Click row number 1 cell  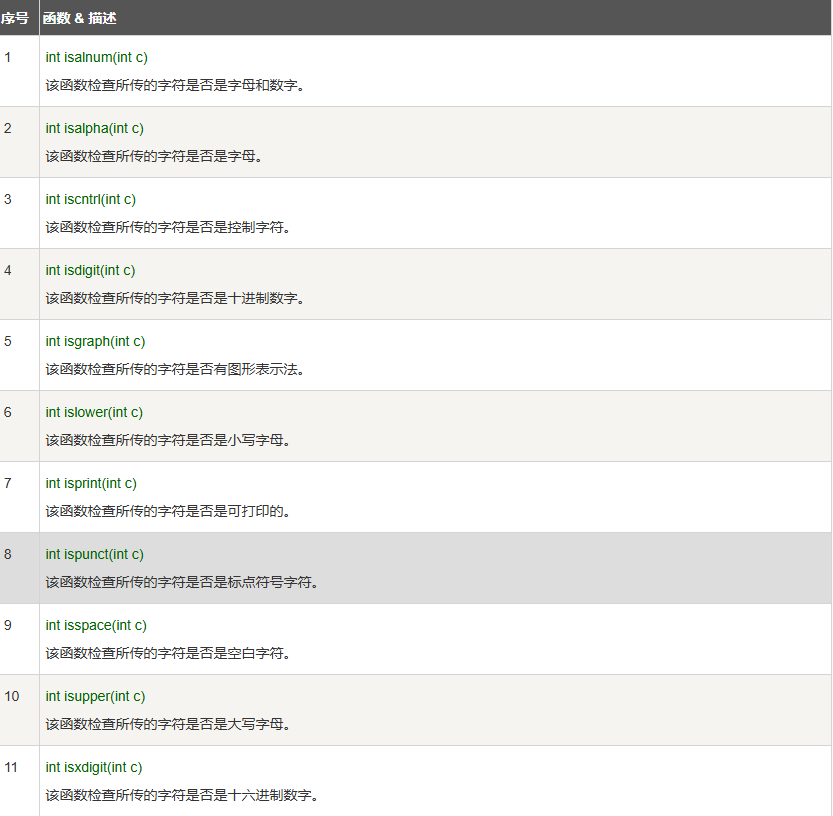20,71
